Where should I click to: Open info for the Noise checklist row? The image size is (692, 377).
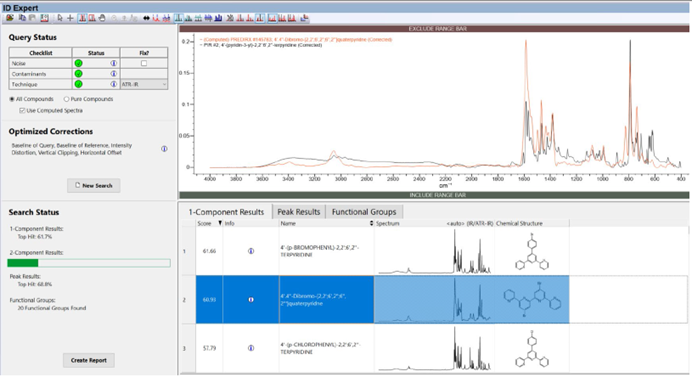pyautogui.click(x=113, y=64)
